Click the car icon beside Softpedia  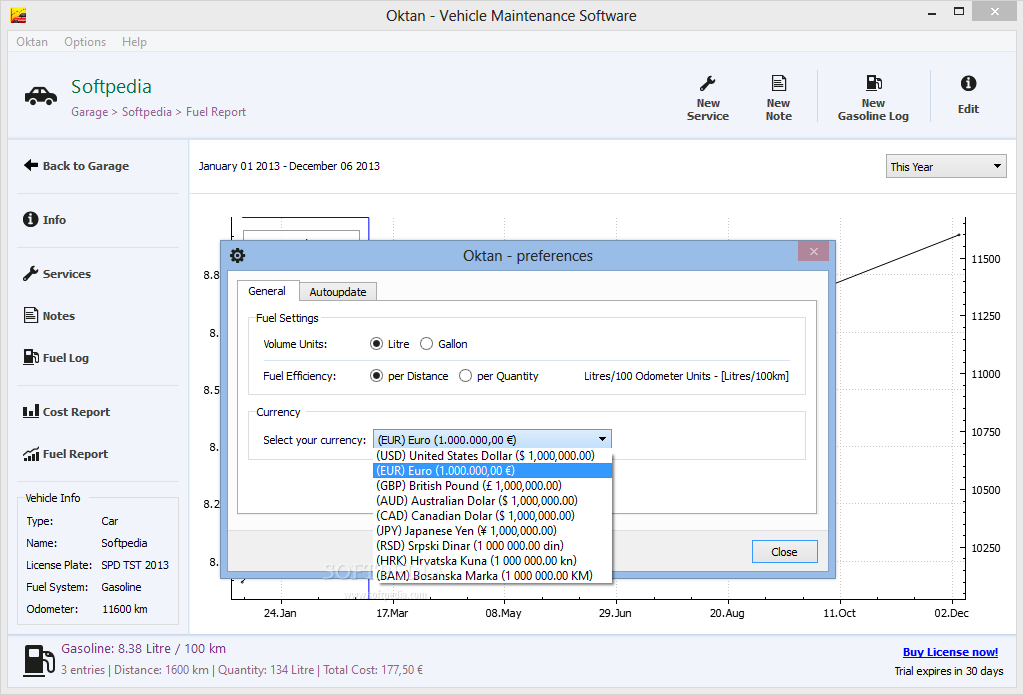click(40, 96)
